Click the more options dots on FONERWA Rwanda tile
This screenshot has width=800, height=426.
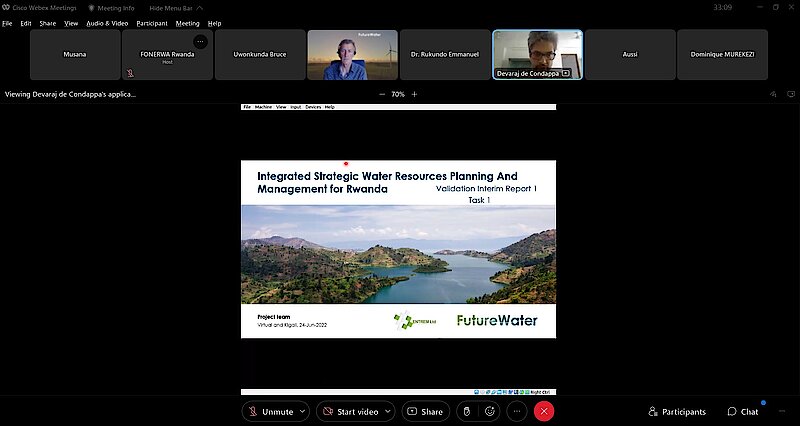[200, 42]
